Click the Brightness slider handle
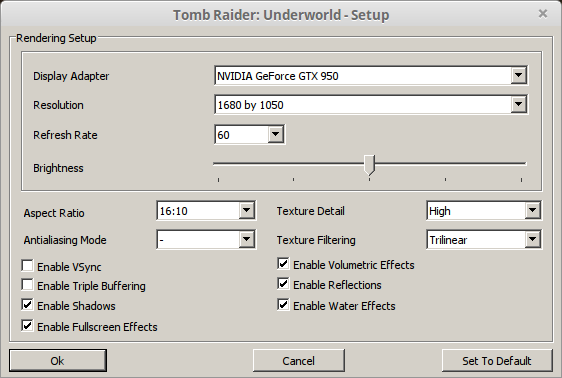The image size is (562, 378). tap(369, 165)
